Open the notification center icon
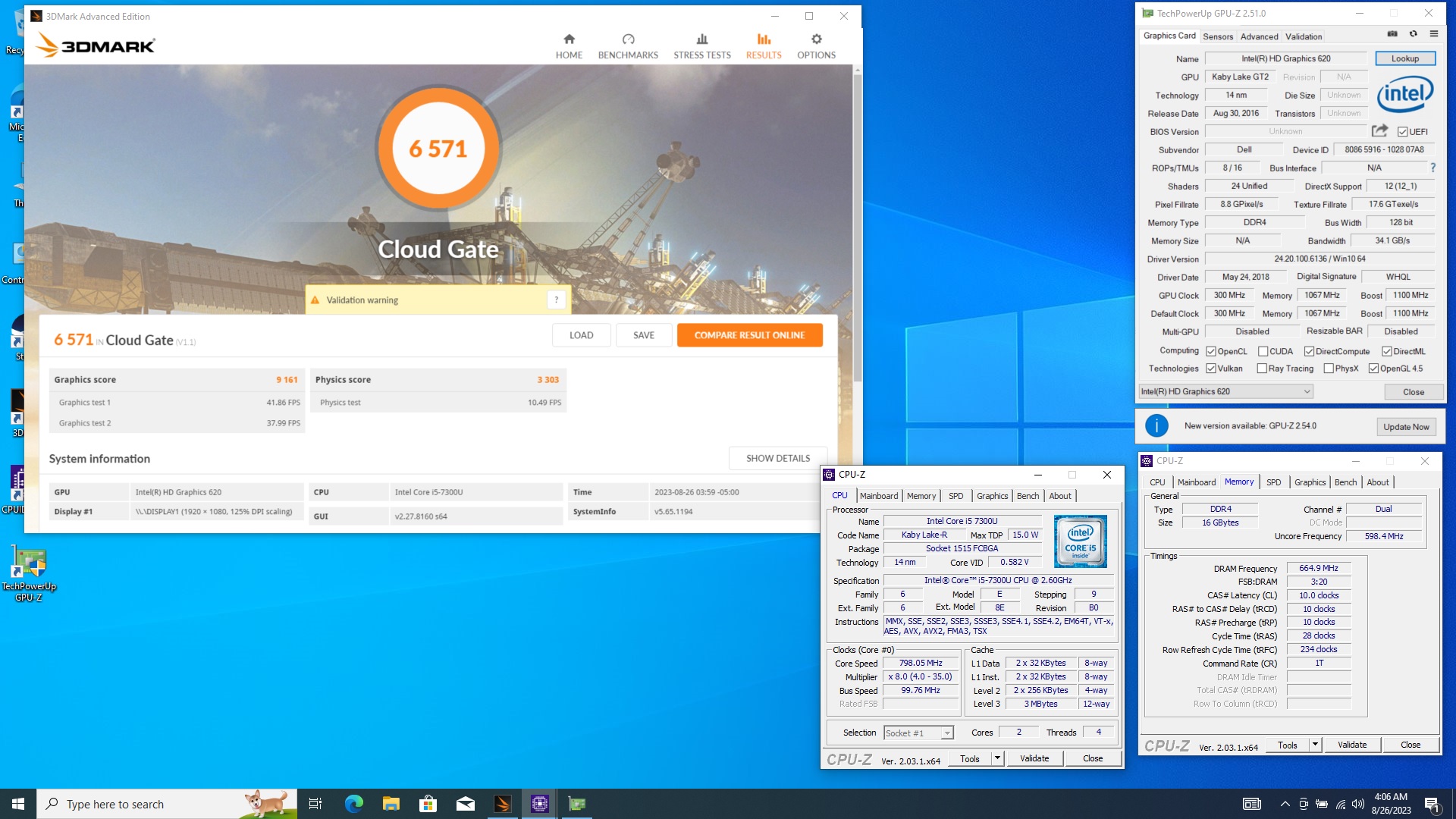1456x819 pixels. (x=1432, y=804)
